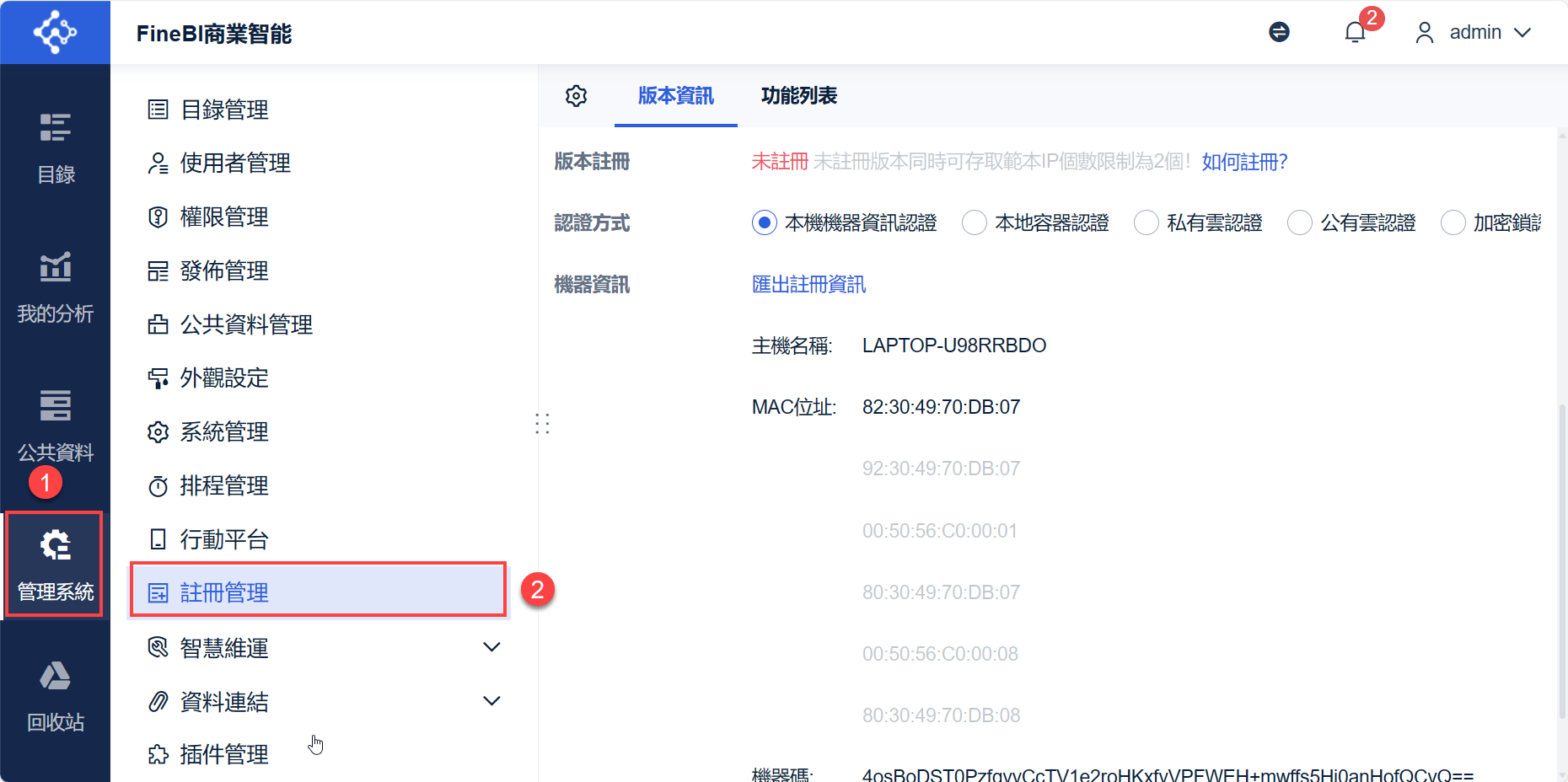Choose 公有雲認證 radio option
The width and height of the screenshot is (1568, 782).
point(1299,222)
